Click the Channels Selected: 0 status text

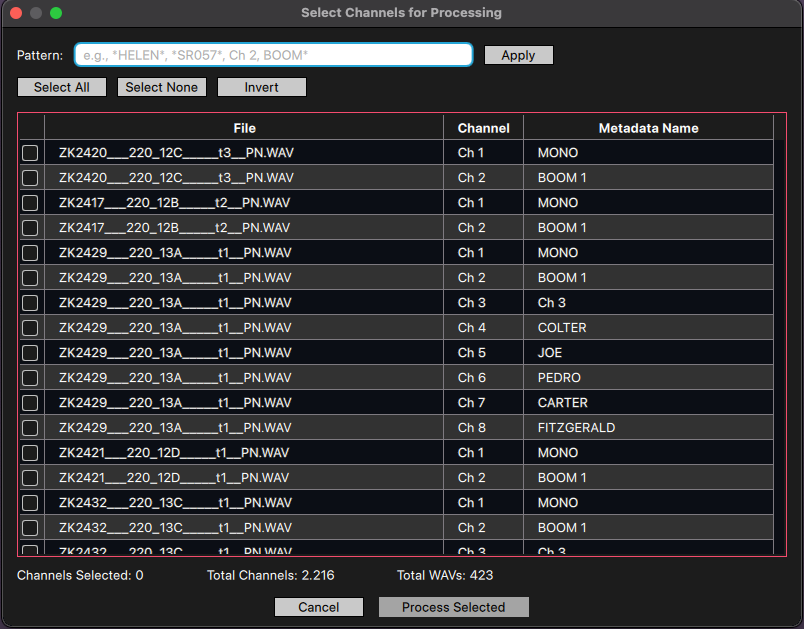pos(80,575)
